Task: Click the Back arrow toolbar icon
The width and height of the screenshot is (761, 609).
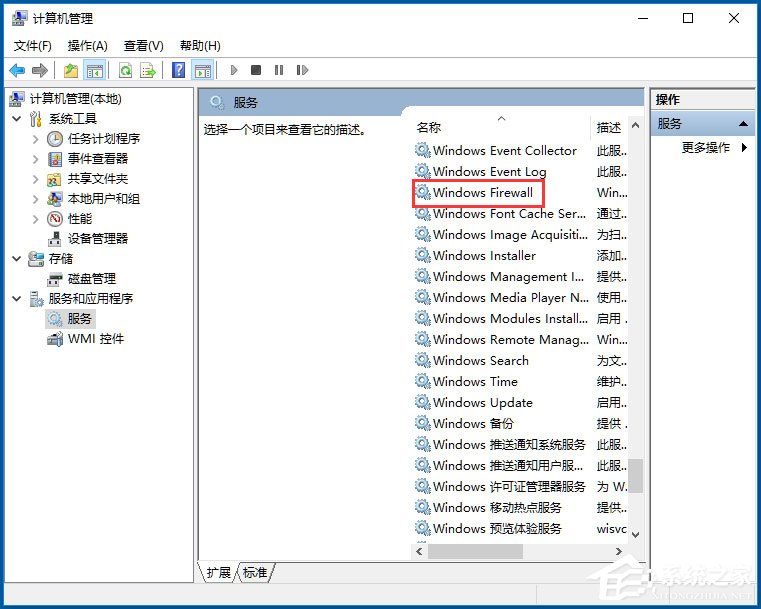Action: pos(17,70)
